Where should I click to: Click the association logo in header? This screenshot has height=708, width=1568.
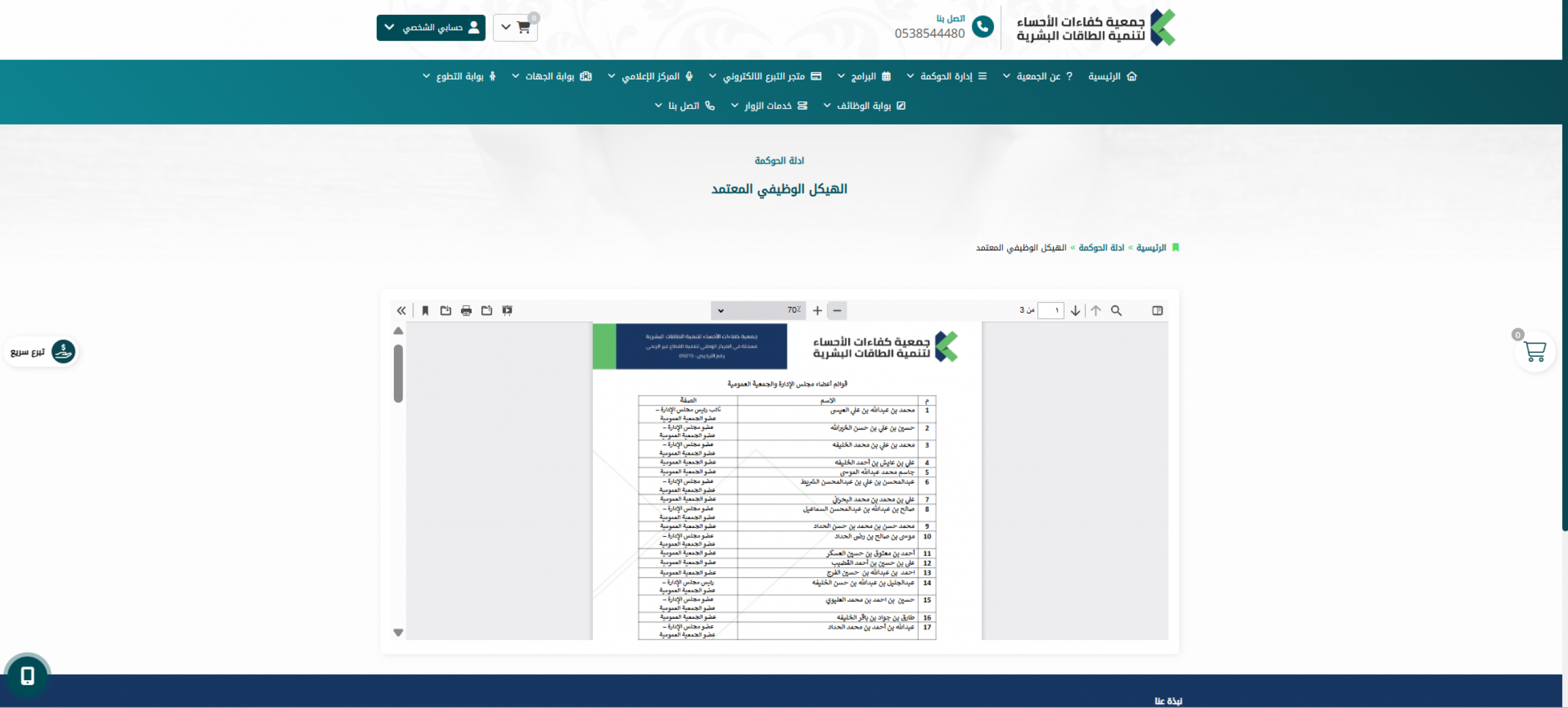click(x=1096, y=27)
